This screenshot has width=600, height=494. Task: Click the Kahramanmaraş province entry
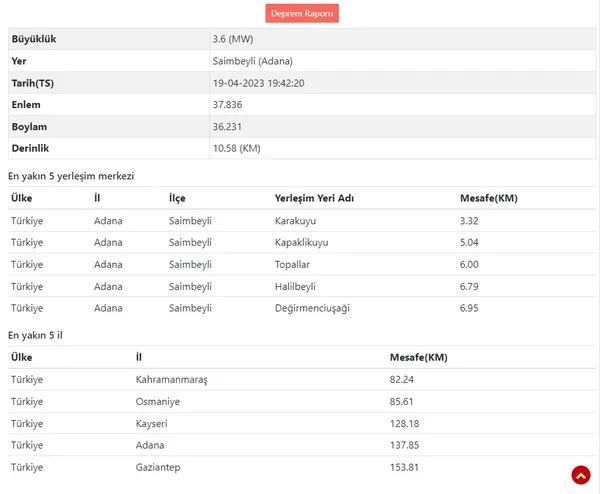coord(171,380)
